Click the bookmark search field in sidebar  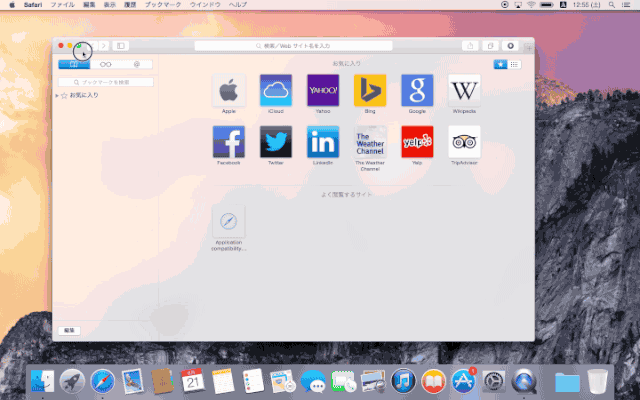pos(106,82)
